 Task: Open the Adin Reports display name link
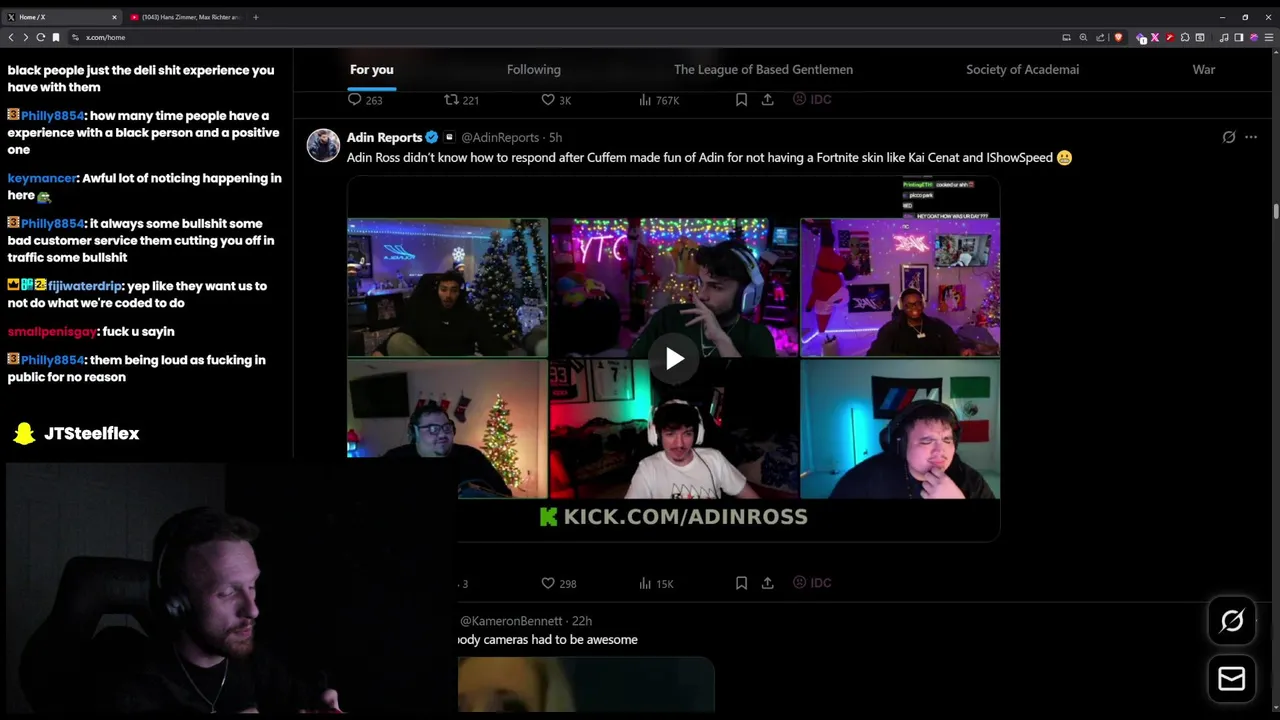[384, 137]
